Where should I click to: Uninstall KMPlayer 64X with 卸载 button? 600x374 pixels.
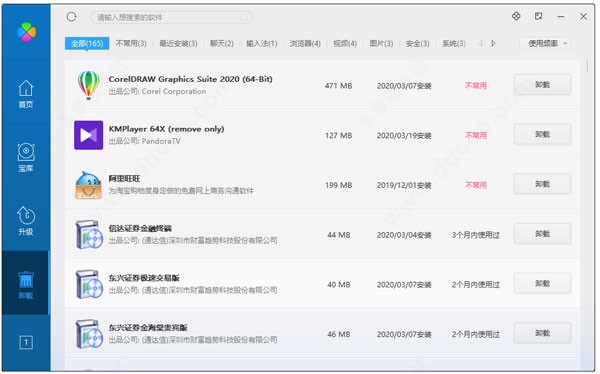tap(542, 134)
